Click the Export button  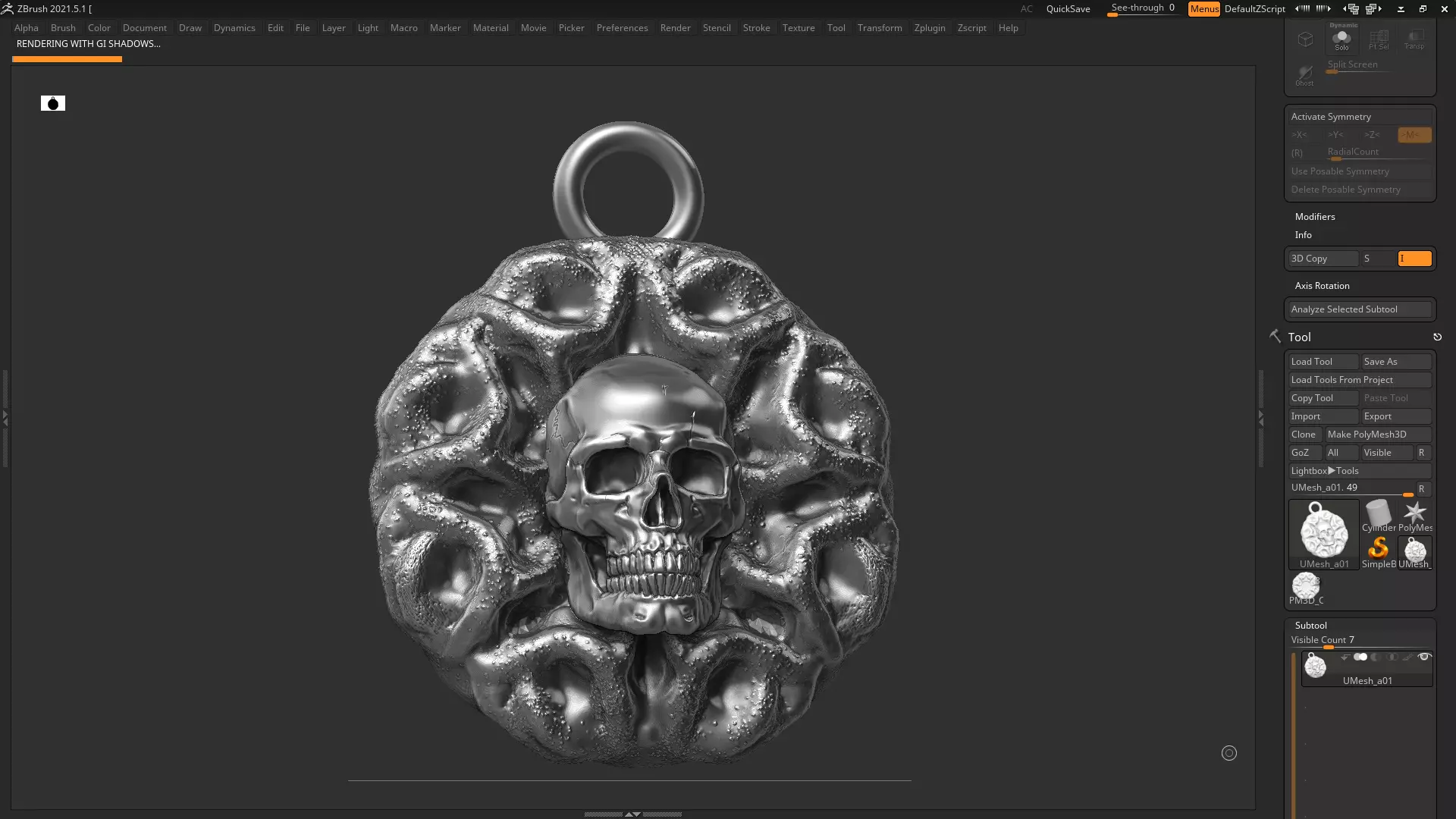click(x=1397, y=416)
